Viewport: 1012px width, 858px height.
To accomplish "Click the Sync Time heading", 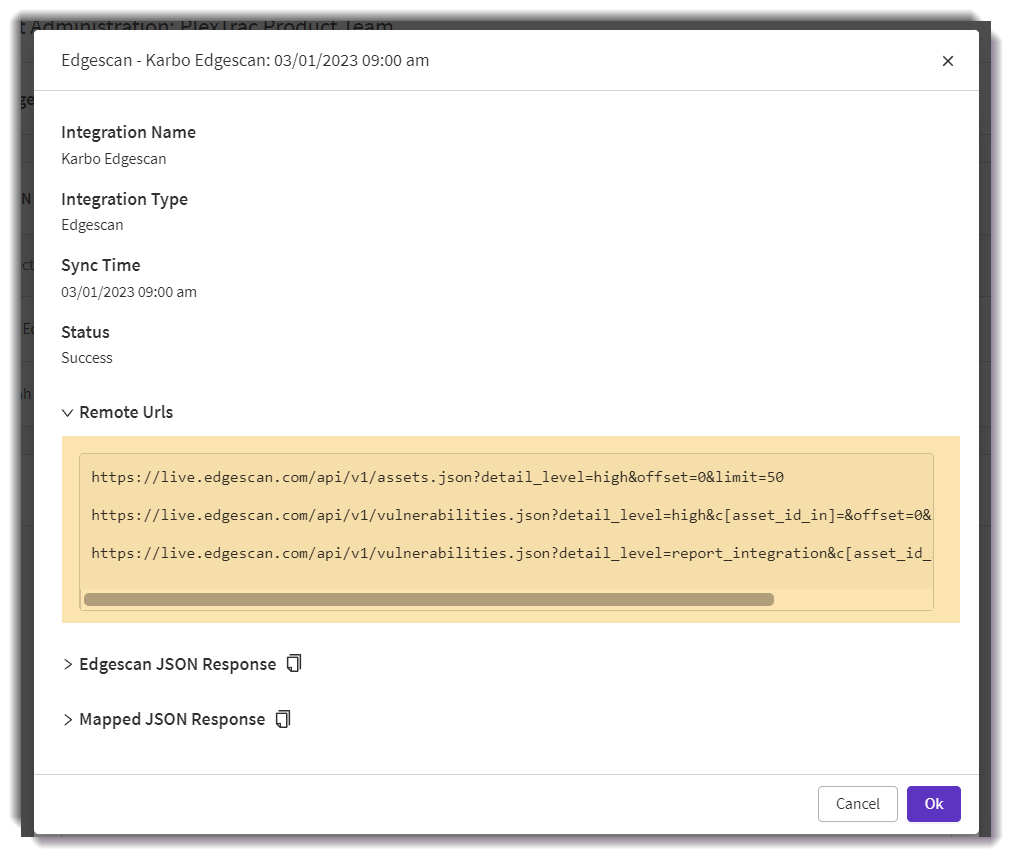I will tap(101, 265).
